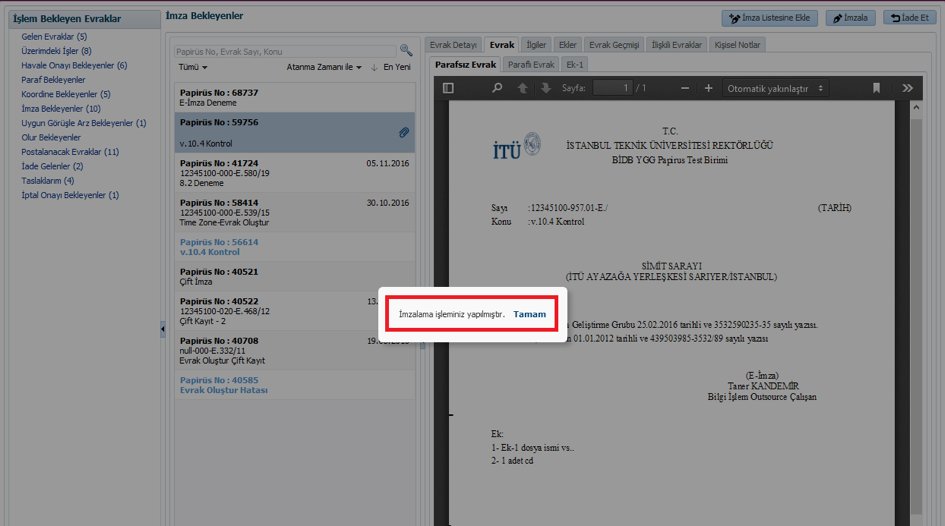Image resolution: width=945 pixels, height=526 pixels.
Task: Select document Papirüs No 40585 Evrak Oluştur Hatası
Action: click(295, 385)
